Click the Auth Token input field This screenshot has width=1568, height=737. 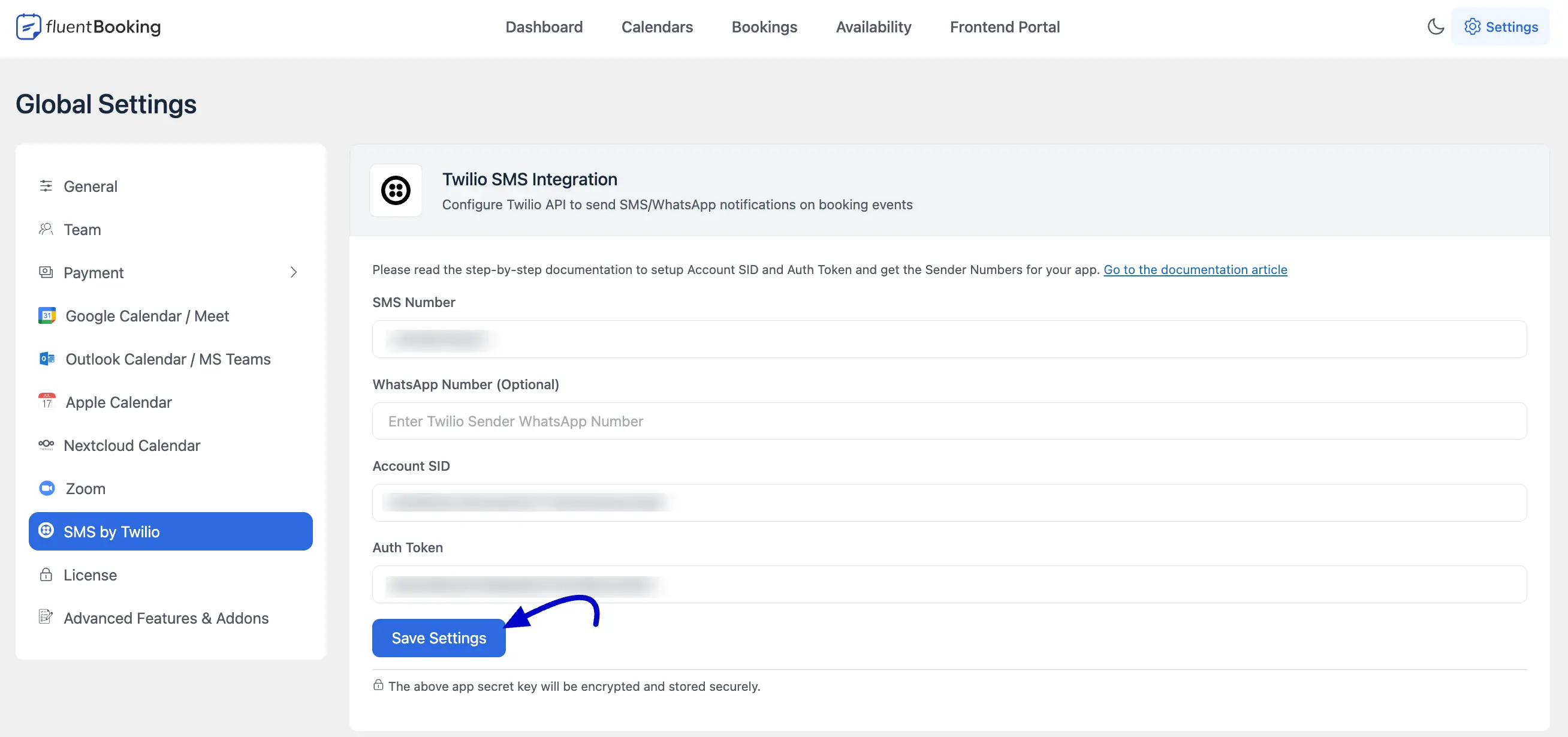(x=949, y=584)
